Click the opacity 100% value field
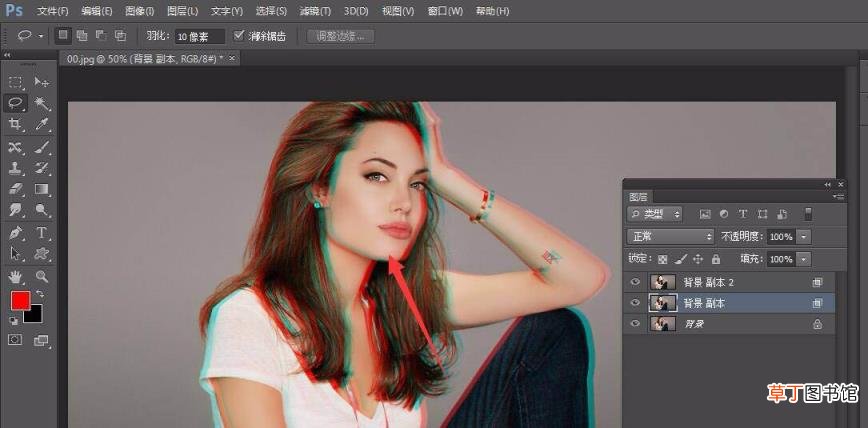Image resolution: width=868 pixels, height=428 pixels. coord(781,237)
